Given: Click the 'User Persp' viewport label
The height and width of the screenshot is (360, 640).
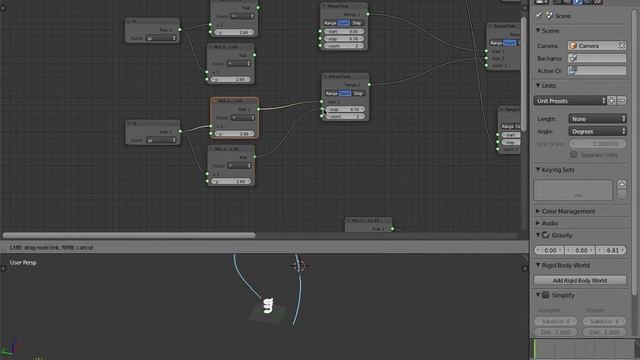Looking at the screenshot, I should 23,262.
